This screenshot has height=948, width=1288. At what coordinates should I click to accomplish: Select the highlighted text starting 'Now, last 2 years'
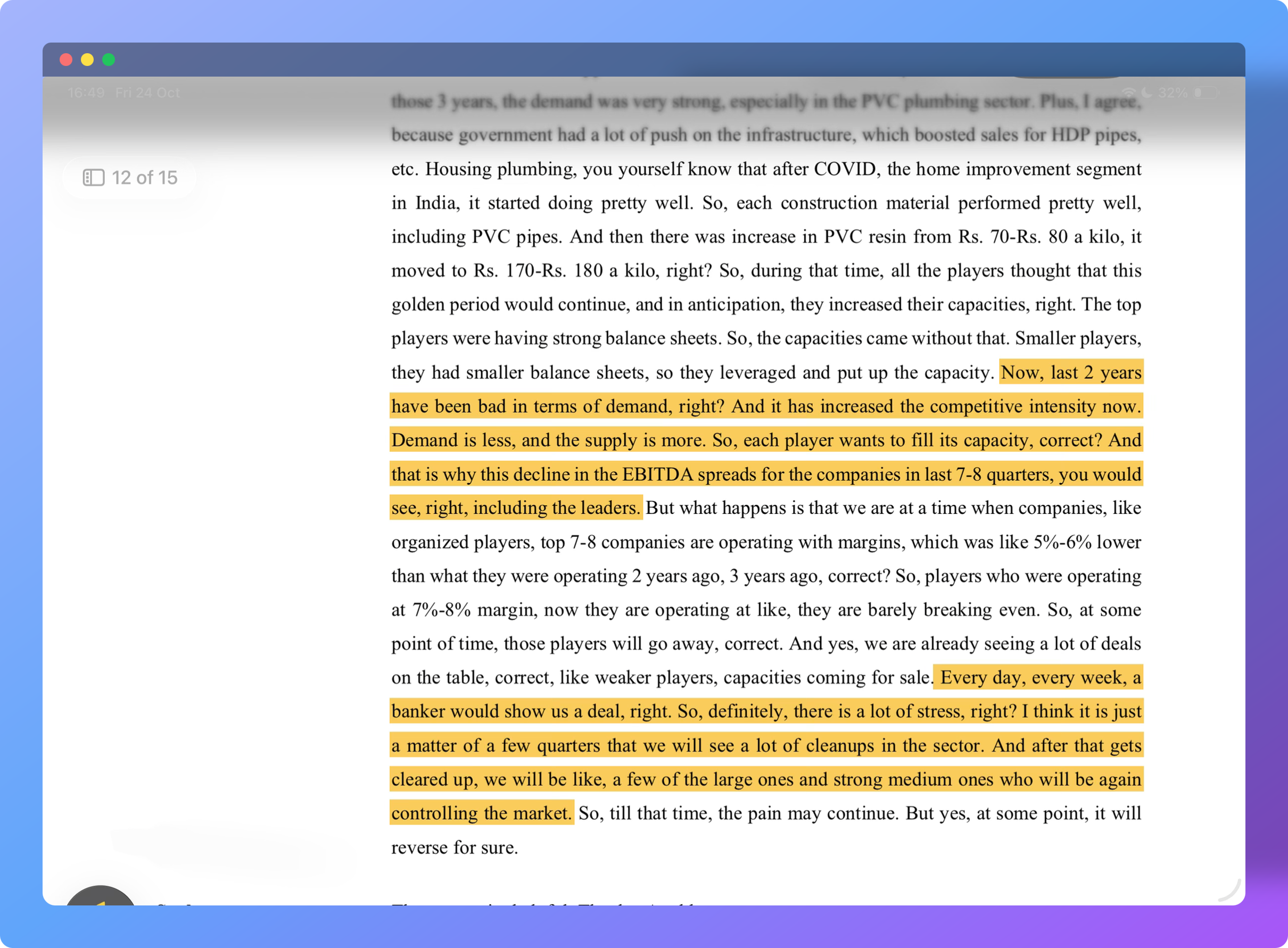[x=1070, y=372]
